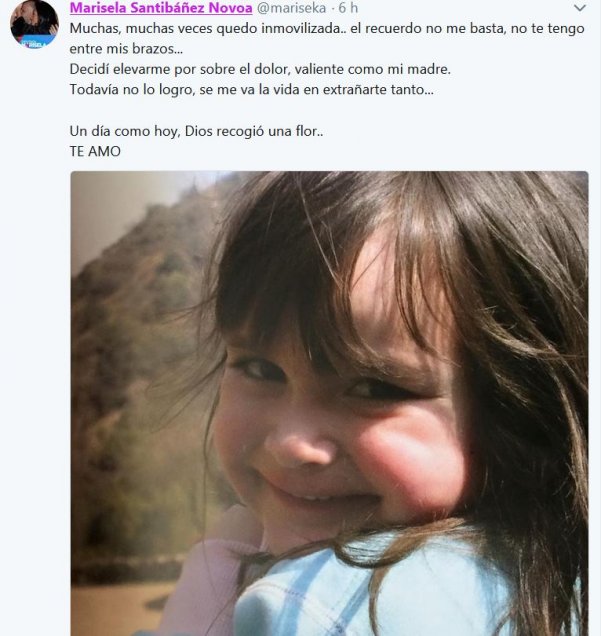Open the tweet via '6 h' timestamp
Image resolution: width=601 pixels, height=636 pixels.
pyautogui.click(x=346, y=8)
